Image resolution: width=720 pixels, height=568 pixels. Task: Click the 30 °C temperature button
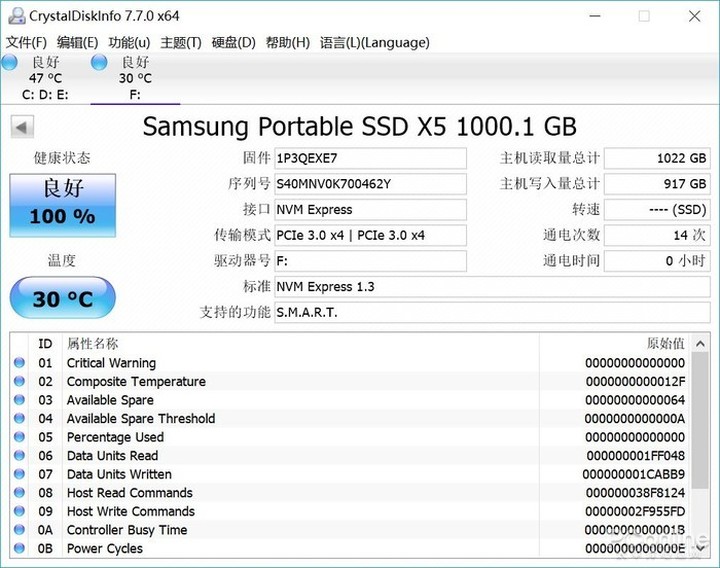tap(62, 298)
